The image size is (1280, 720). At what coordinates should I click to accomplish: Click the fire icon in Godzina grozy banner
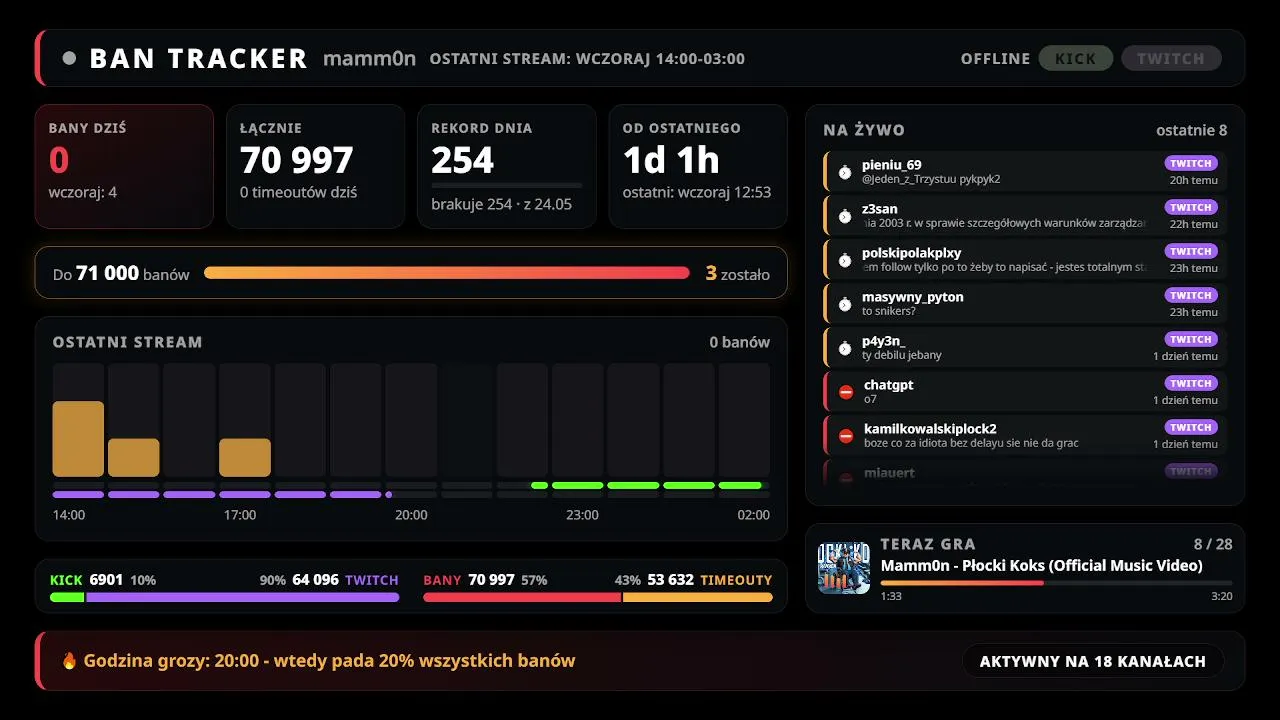click(69, 660)
